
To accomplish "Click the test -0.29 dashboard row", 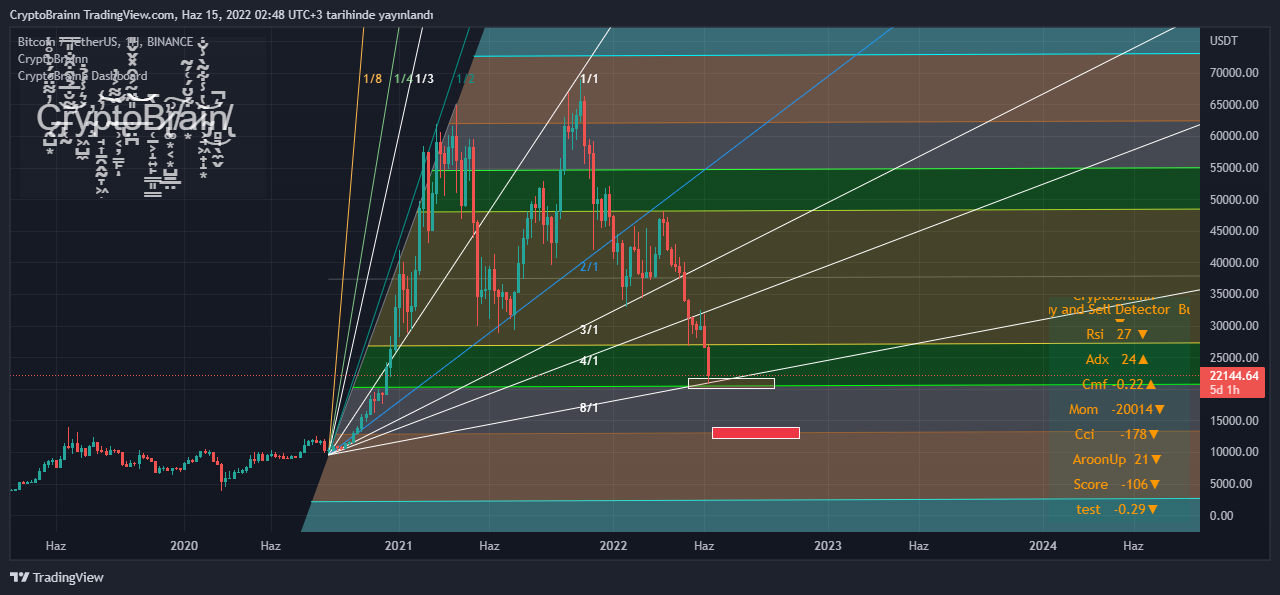I will pyautogui.click(x=1117, y=509).
